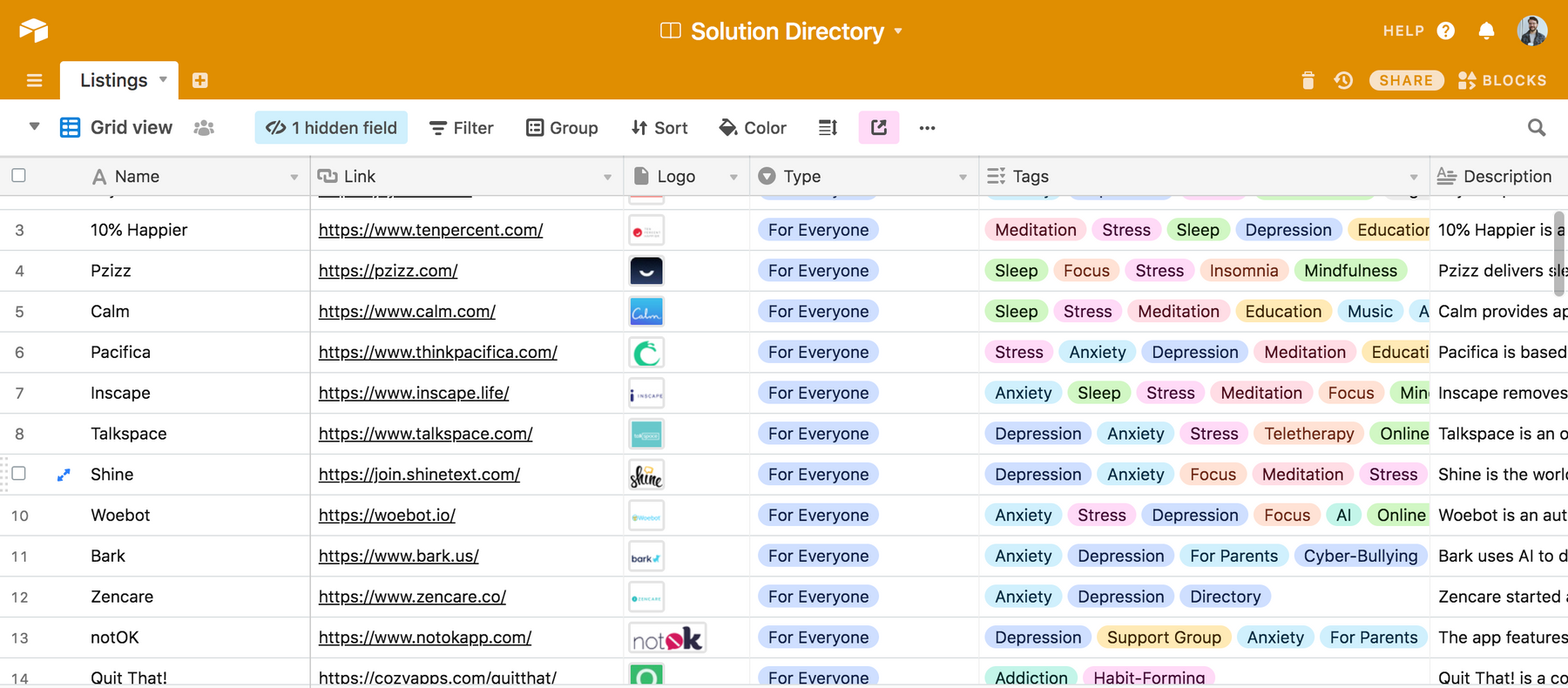1568x688 pixels.
Task: Select the Listings table tab
Action: [114, 80]
